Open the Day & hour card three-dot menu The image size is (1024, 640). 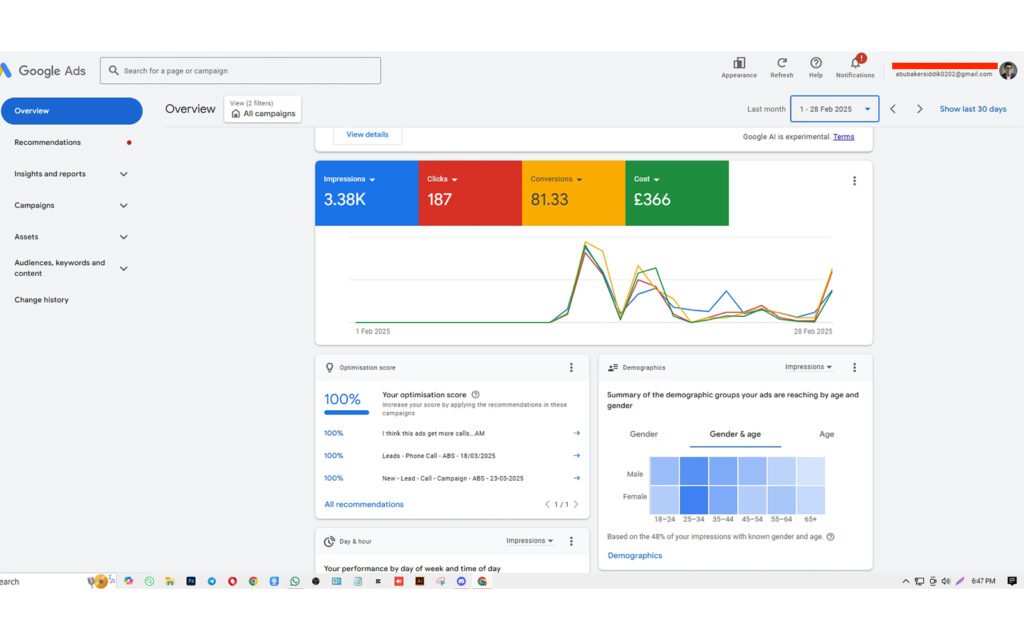click(x=571, y=541)
